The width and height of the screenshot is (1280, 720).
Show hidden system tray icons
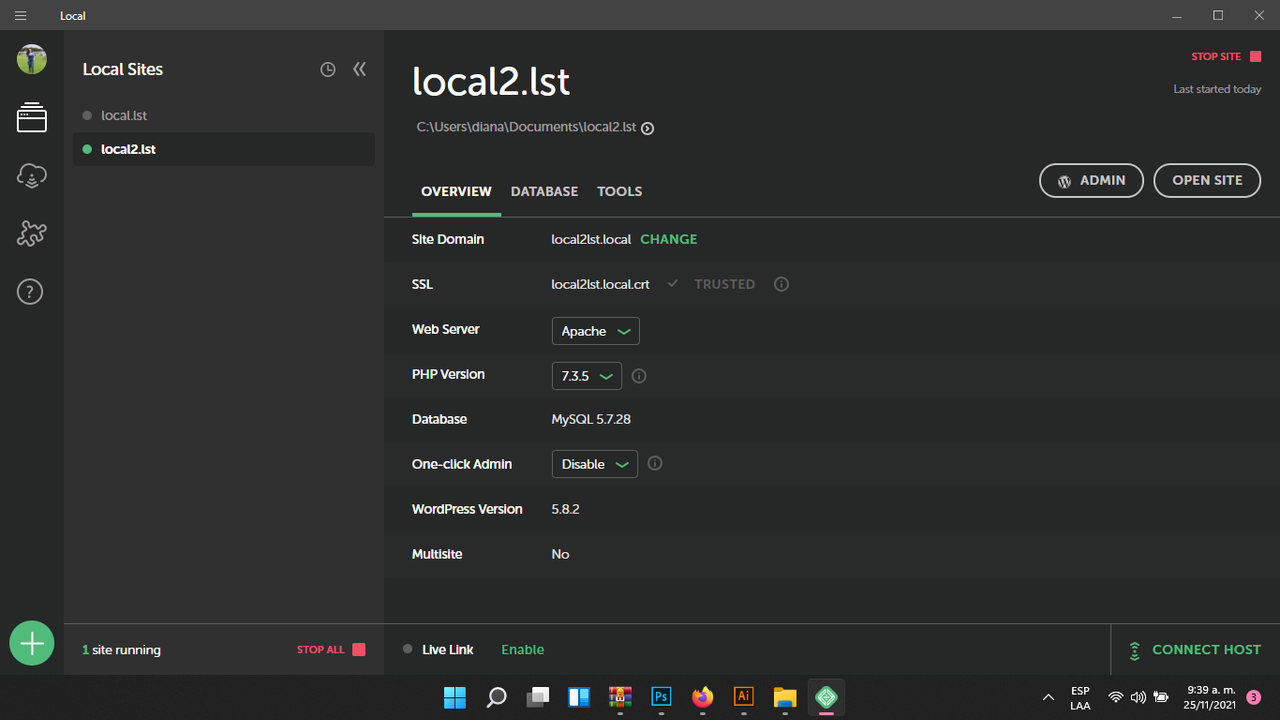coord(1048,697)
